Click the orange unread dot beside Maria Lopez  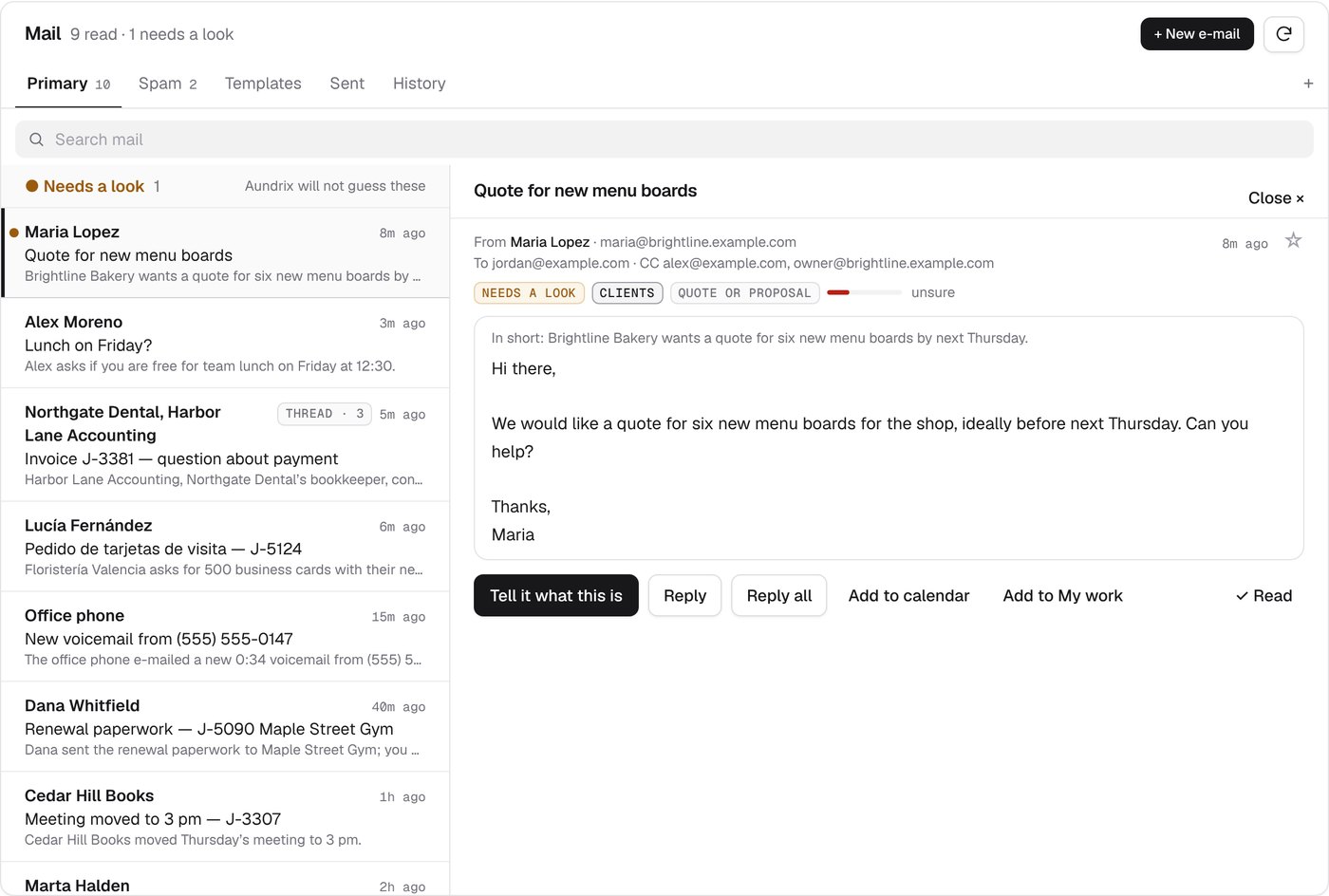[14, 233]
